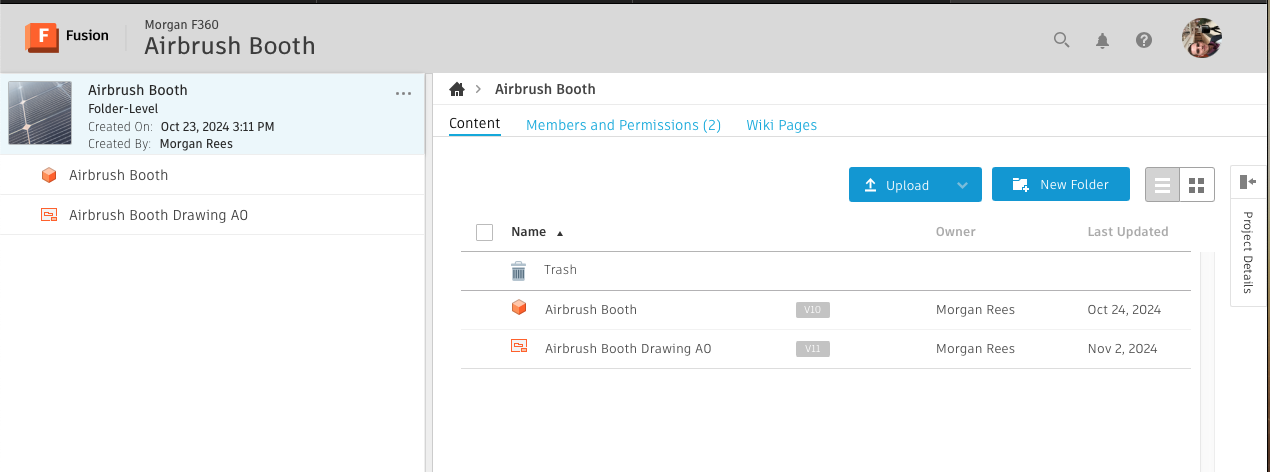Sort by the Name column header
Screen dimensions: 1270x472
[528, 232]
